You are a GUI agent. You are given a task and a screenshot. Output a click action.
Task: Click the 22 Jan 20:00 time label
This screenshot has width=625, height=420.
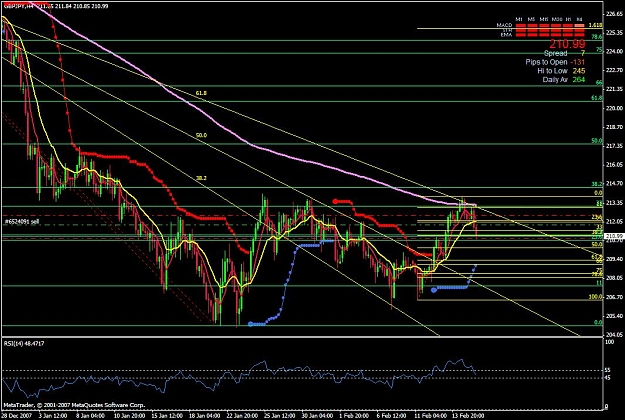pyautogui.click(x=242, y=416)
